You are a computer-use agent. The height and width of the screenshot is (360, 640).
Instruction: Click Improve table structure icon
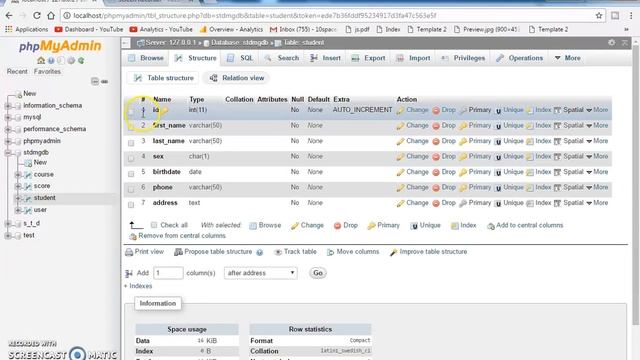pos(393,252)
